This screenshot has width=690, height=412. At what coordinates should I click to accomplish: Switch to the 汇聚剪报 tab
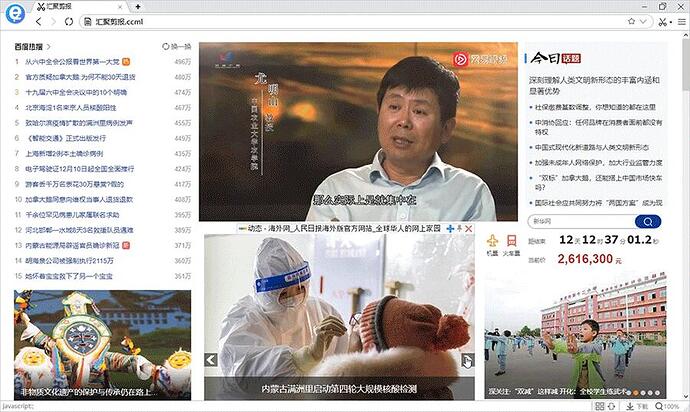[65, 6]
